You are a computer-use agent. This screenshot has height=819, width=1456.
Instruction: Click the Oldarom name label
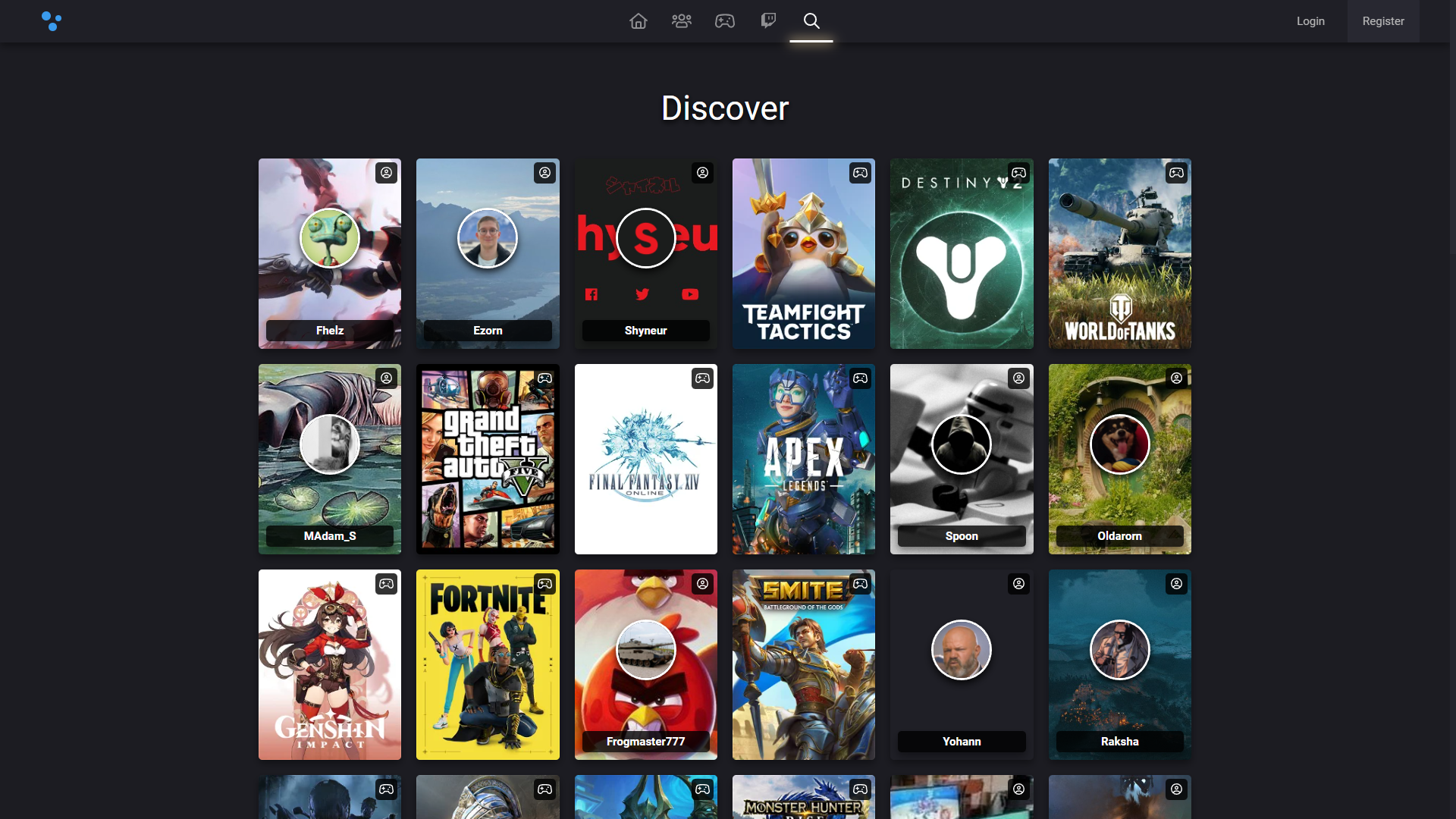(x=1120, y=536)
